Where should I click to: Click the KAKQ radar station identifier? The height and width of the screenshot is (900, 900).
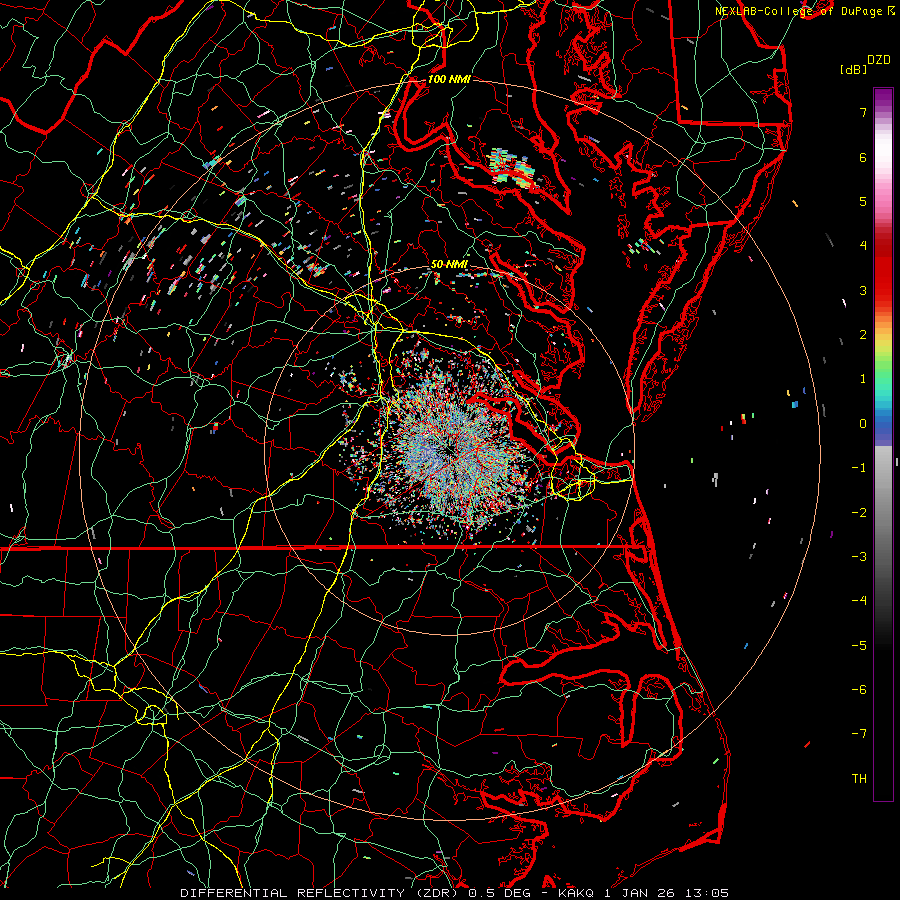577,893
